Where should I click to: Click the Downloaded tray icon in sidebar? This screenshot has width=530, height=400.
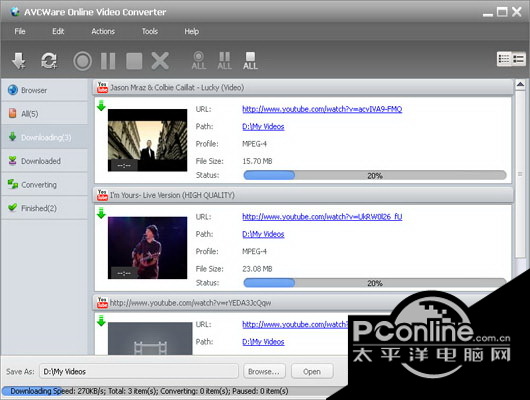(x=13, y=160)
